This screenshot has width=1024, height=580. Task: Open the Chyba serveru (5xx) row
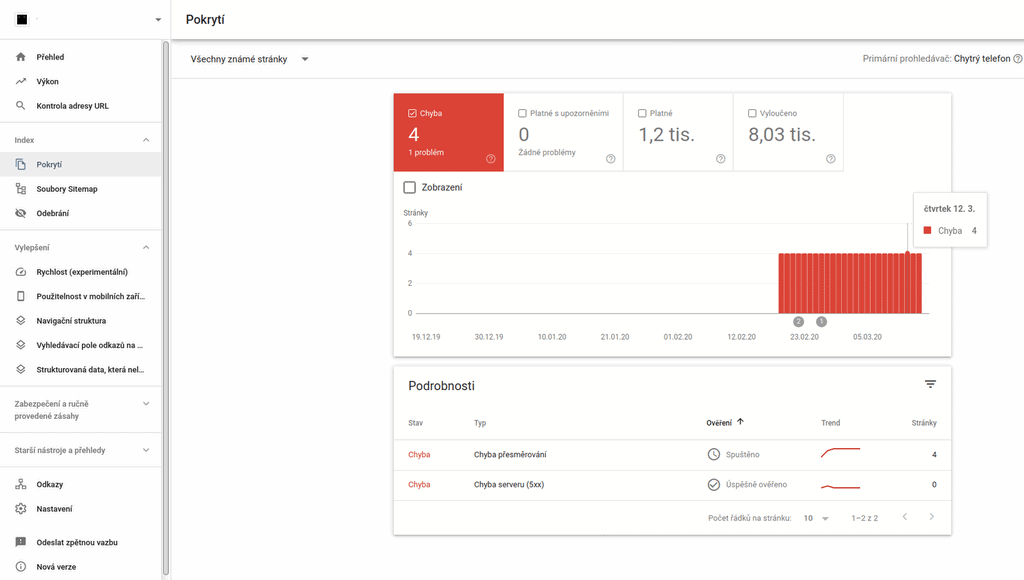[x=672, y=485]
